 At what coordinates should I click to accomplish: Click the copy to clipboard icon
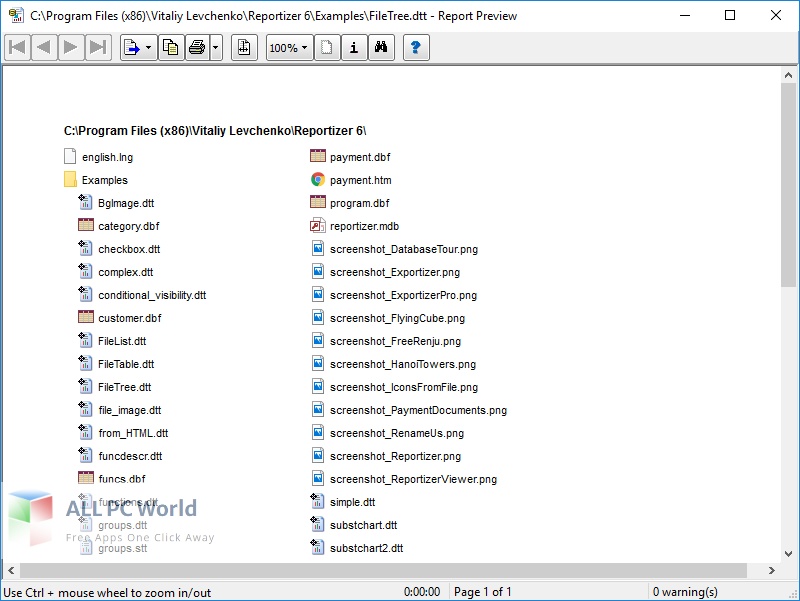click(170, 48)
